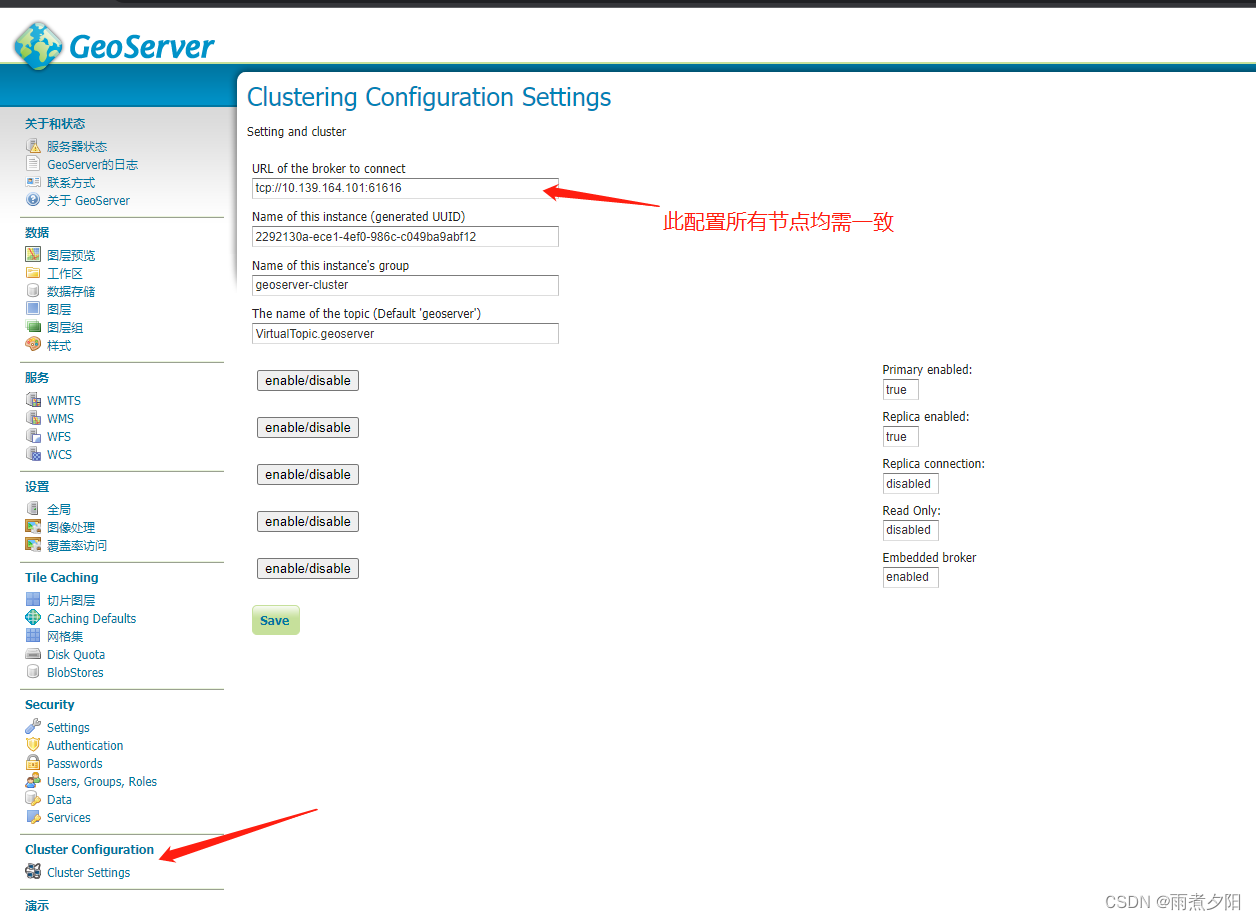1256x920 pixels.
Task: Click the WMTS service icon
Action: tap(33, 400)
